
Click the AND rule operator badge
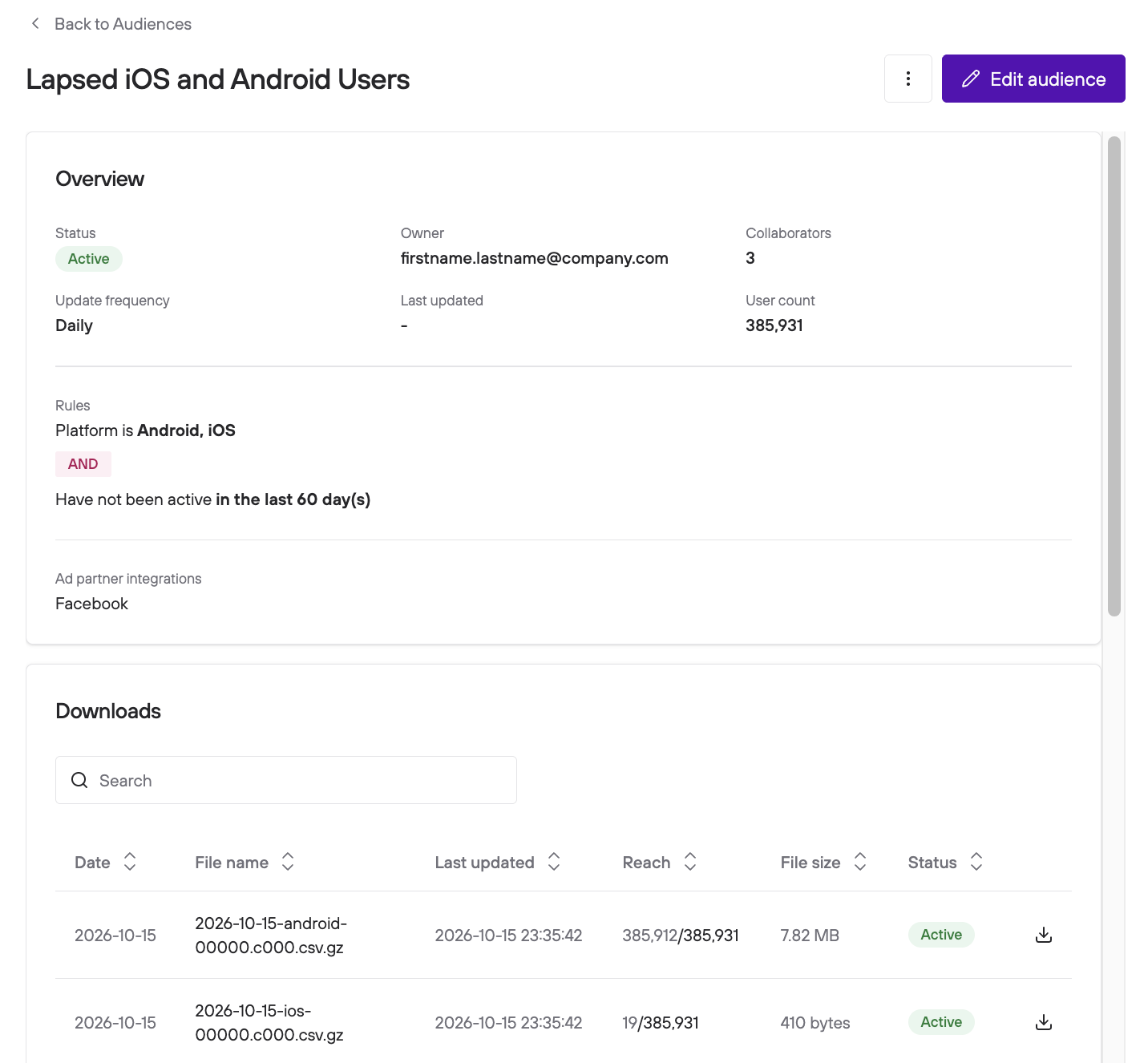83,464
